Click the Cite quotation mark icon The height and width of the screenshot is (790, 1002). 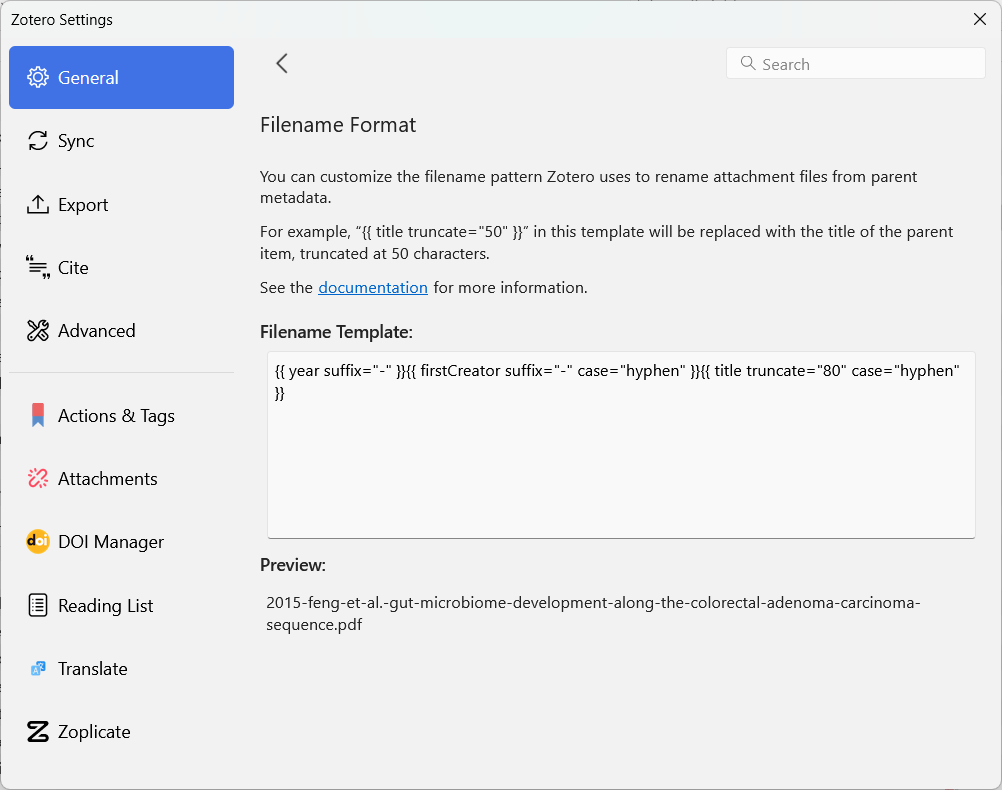point(38,268)
